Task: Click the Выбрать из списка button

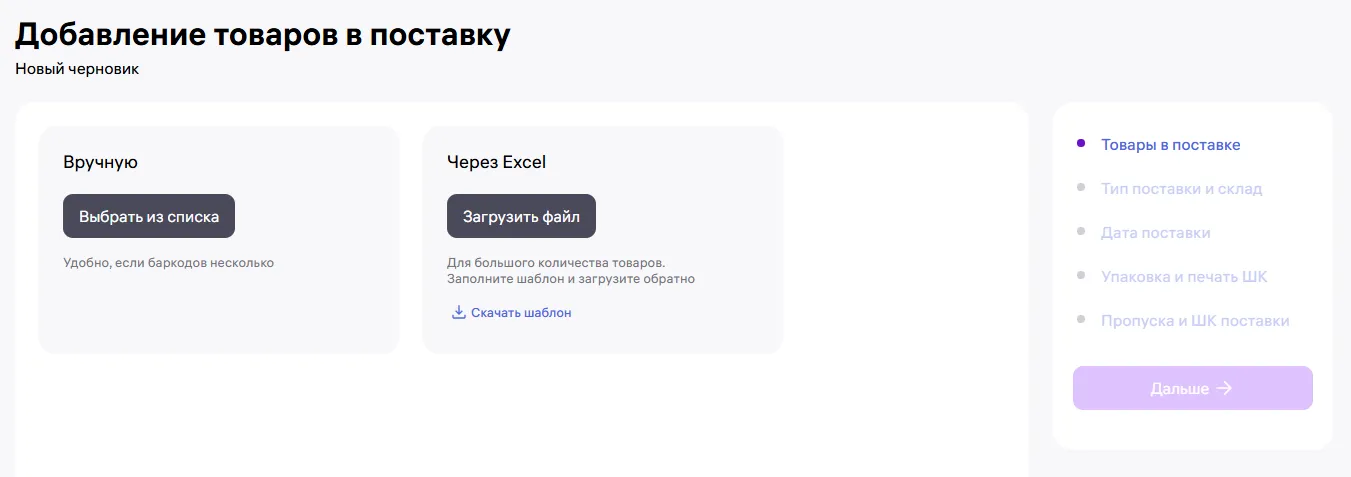Action: click(x=149, y=216)
